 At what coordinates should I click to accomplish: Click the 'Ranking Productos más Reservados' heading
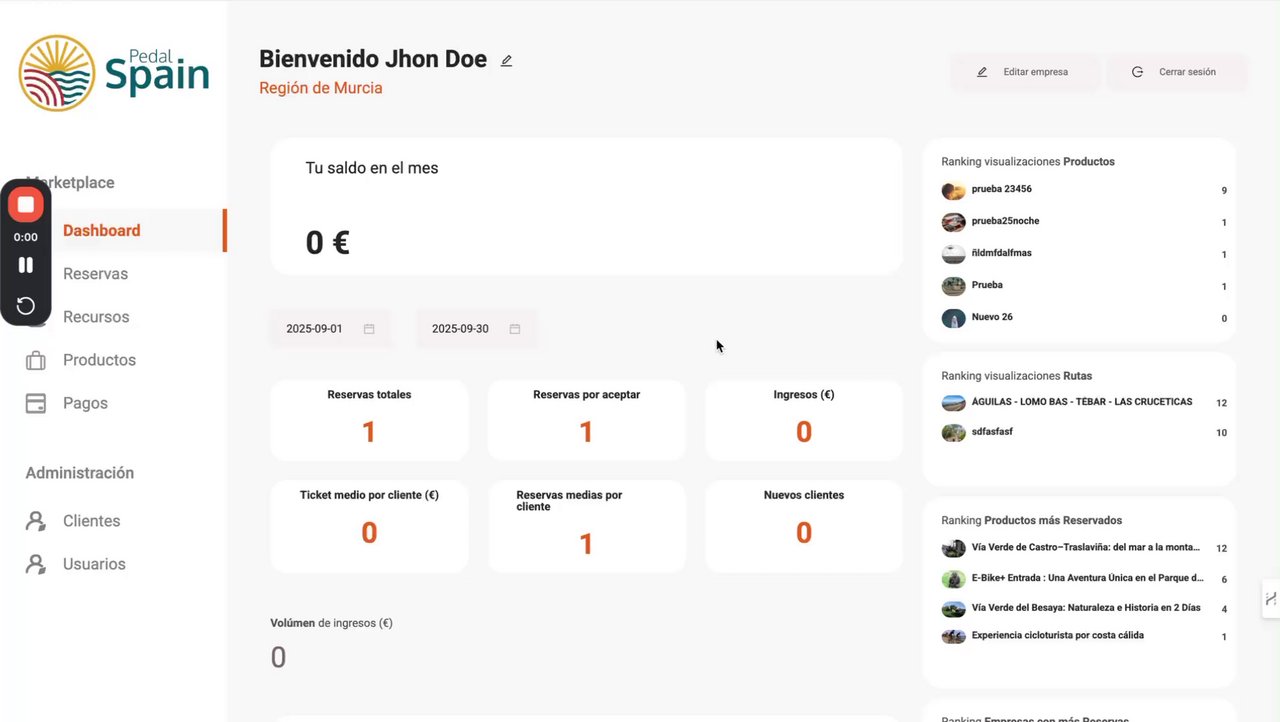pyautogui.click(x=1031, y=520)
